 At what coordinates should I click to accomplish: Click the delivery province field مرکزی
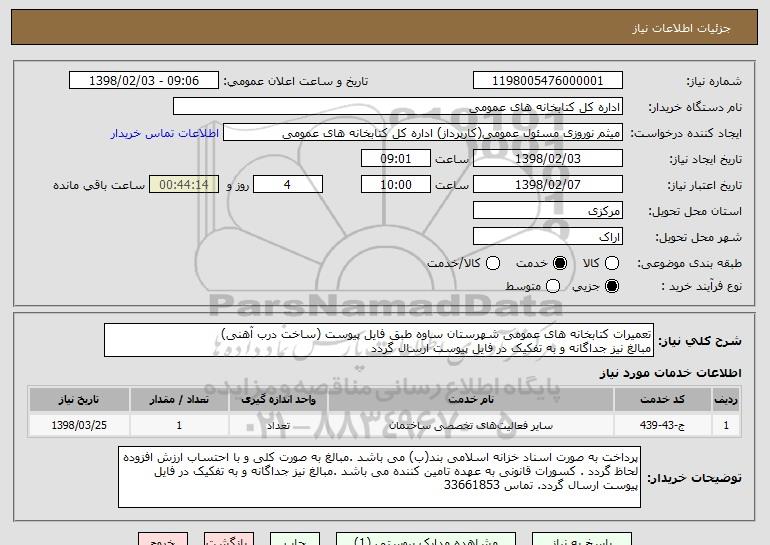(x=548, y=211)
